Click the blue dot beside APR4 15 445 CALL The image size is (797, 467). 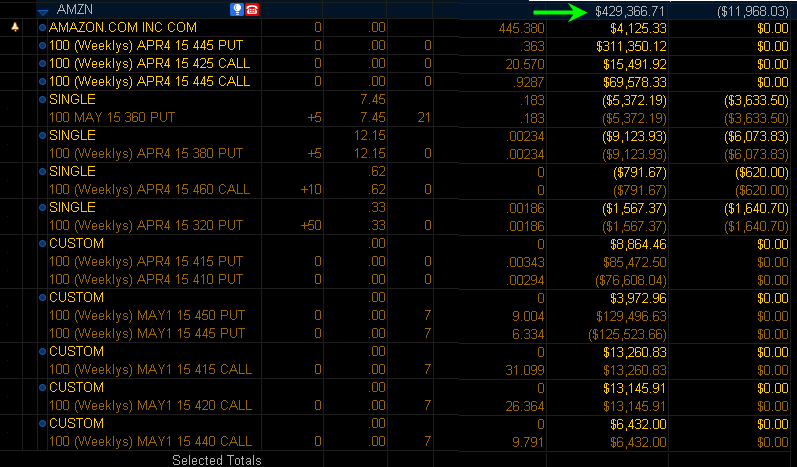[42, 81]
